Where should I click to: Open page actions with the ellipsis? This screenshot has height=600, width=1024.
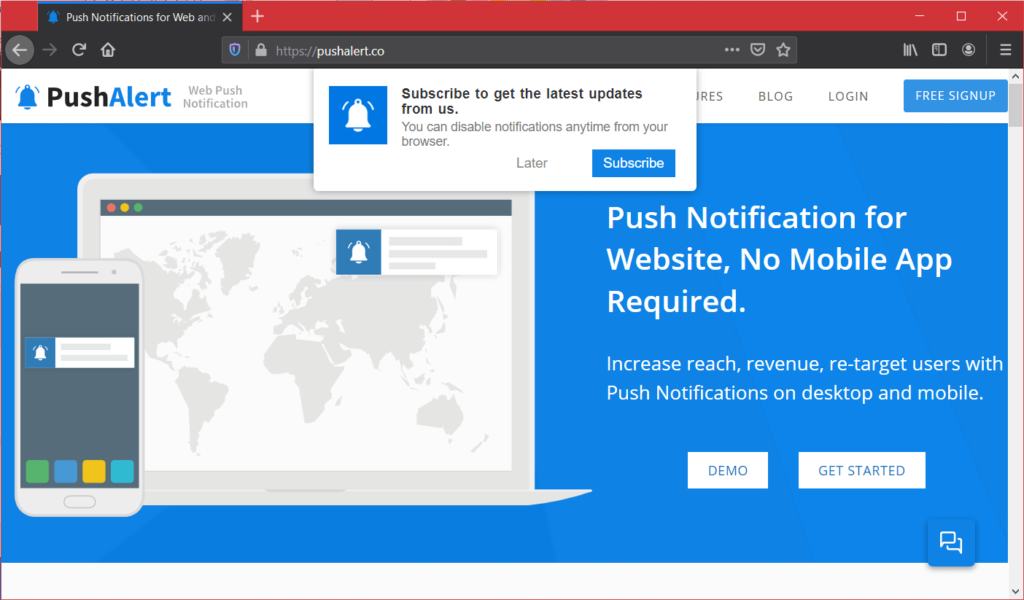(733, 49)
